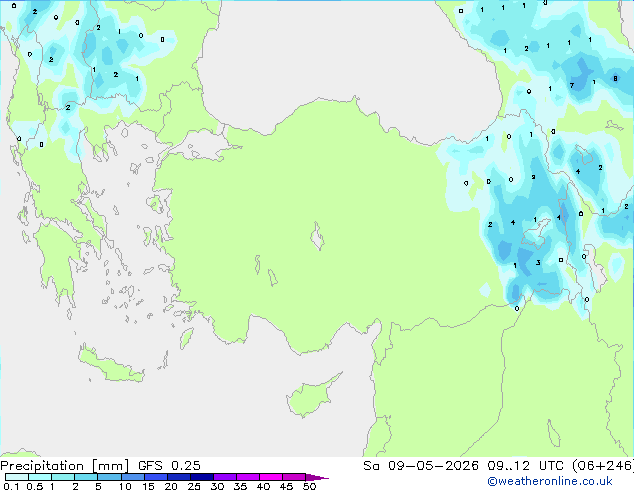This screenshot has height=490, width=634.
Task: Click the "Sa 09-05-2026" date text
Action: pos(421,466)
